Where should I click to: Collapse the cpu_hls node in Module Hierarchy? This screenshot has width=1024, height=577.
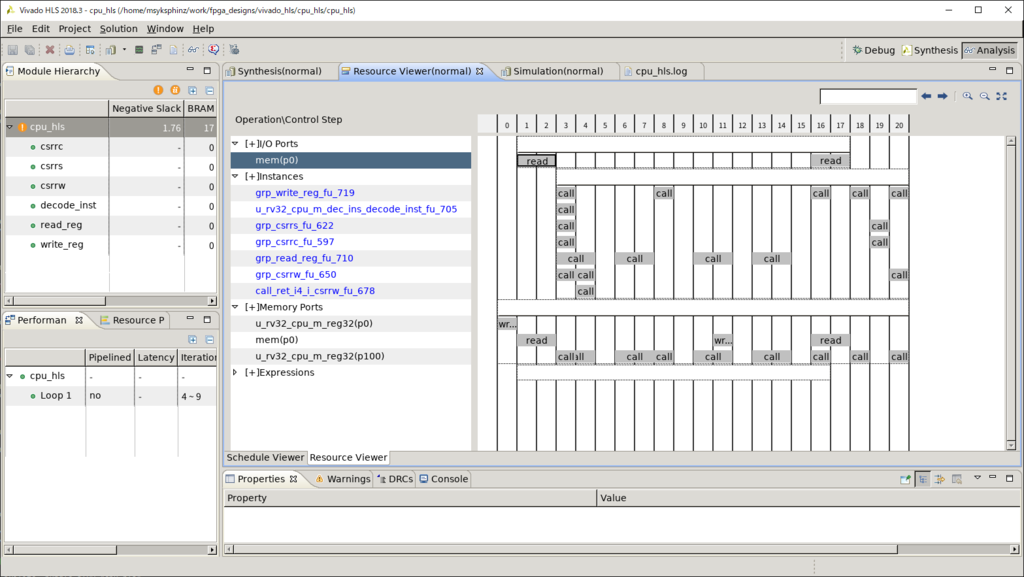pos(10,127)
